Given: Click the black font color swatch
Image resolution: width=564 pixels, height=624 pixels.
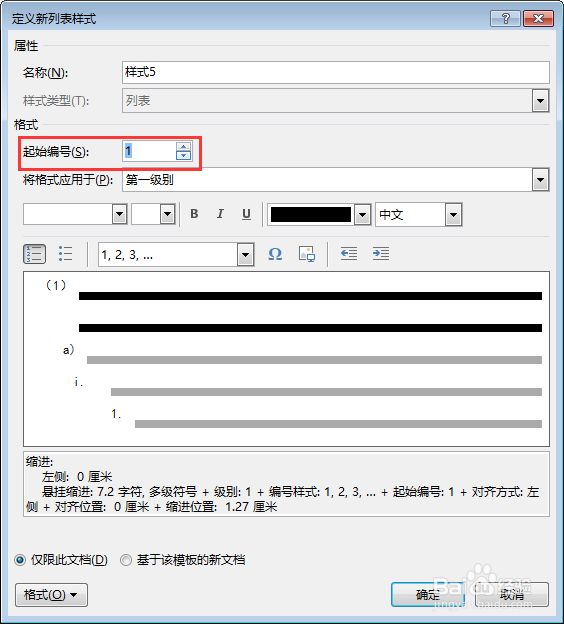Looking at the screenshot, I should coord(311,215).
